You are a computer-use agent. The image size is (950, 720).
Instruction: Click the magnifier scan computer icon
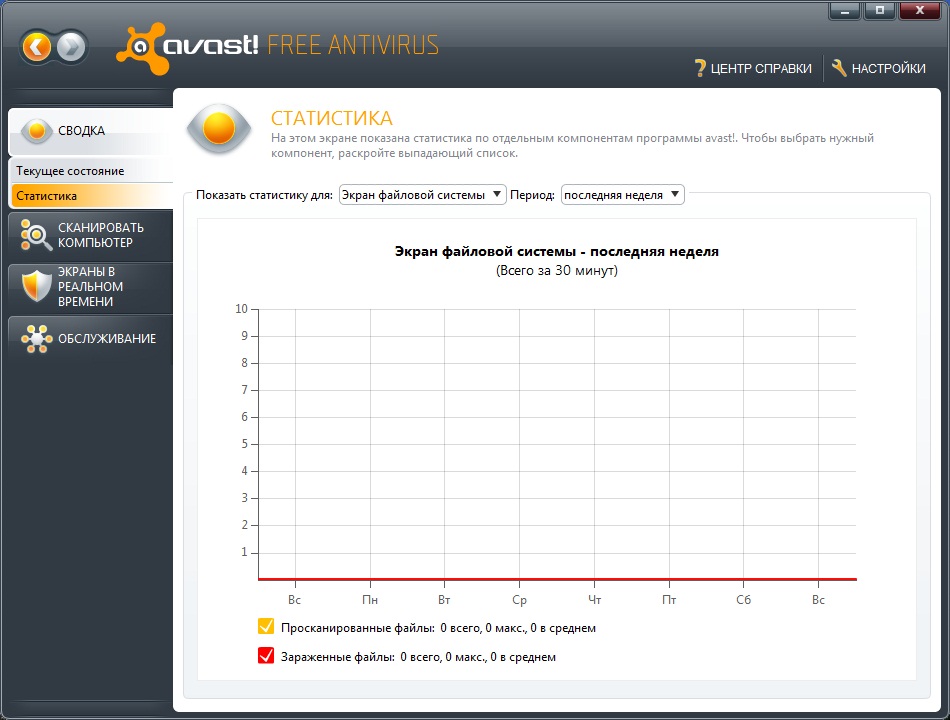36,235
